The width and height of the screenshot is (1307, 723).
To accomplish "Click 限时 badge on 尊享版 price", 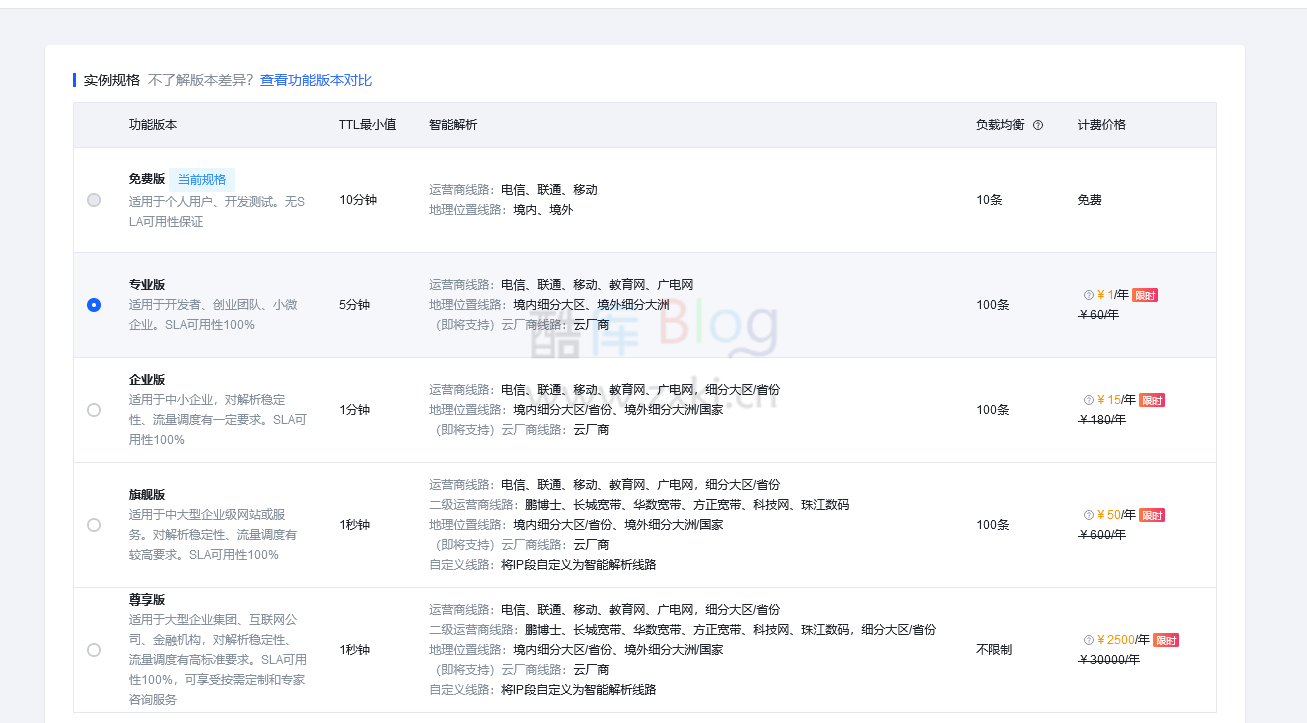I will pyautogui.click(x=1166, y=641).
